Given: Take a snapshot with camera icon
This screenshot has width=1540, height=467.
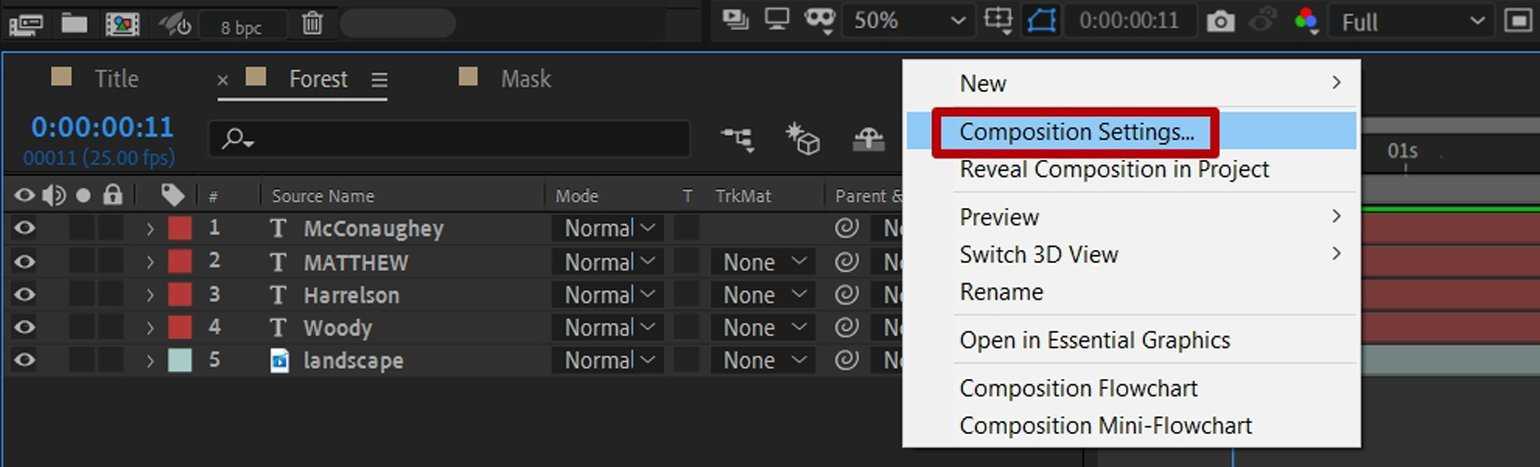Looking at the screenshot, I should (1220, 21).
